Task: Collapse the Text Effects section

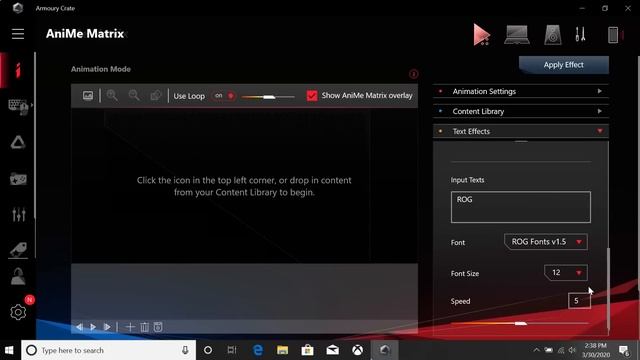Action: tap(521, 131)
